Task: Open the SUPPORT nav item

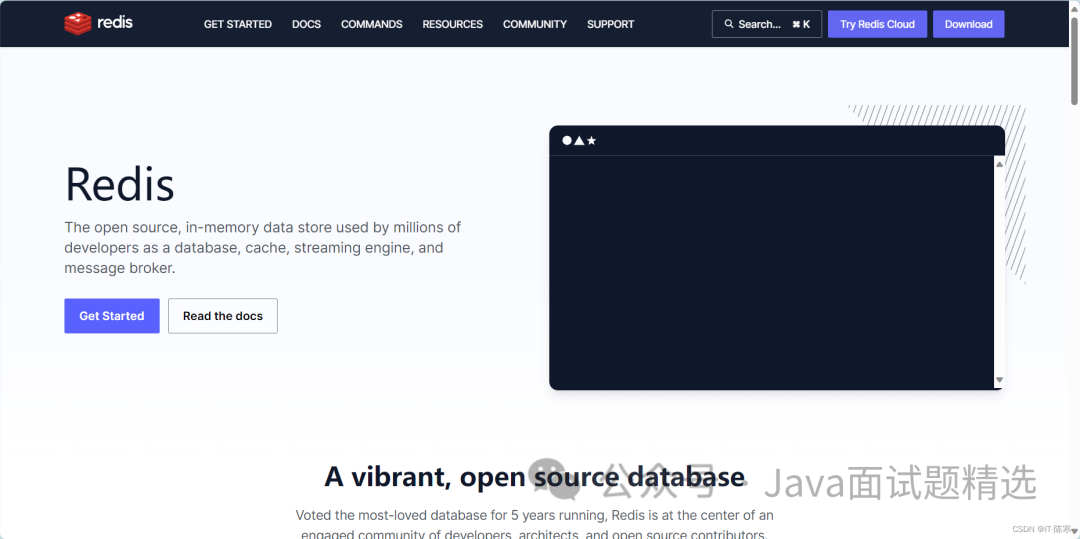Action: pos(610,24)
